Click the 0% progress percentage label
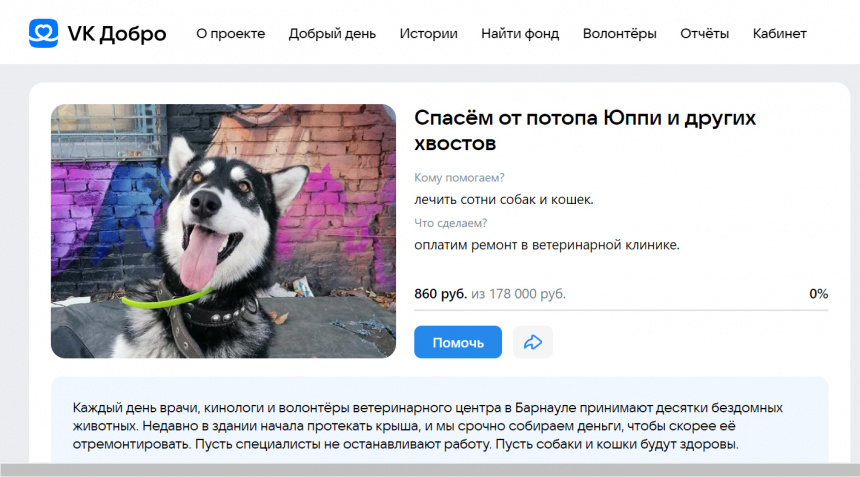This screenshot has height=477, width=860. 818,294
